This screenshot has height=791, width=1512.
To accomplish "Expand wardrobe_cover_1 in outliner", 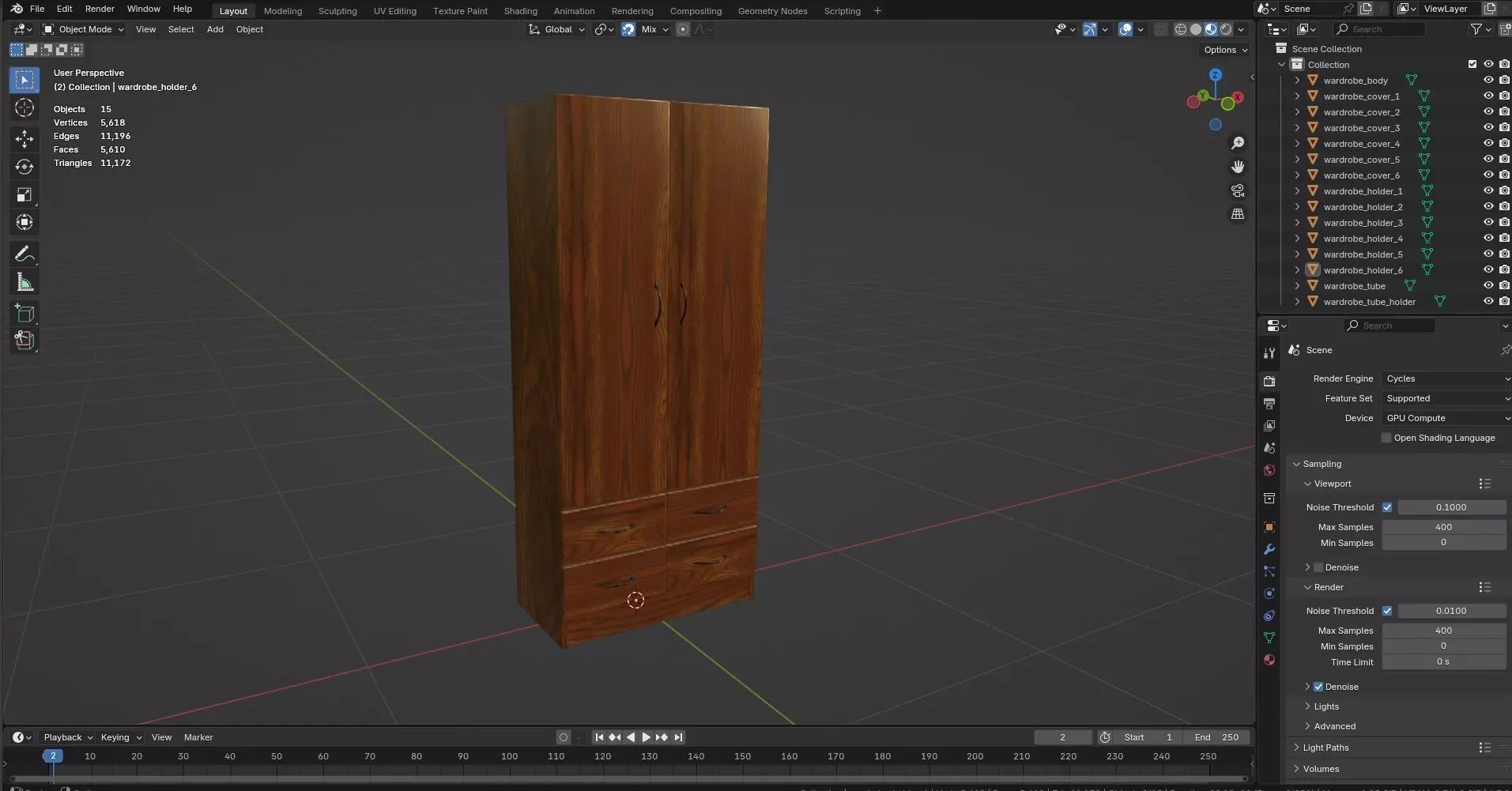I will coord(1297,96).
